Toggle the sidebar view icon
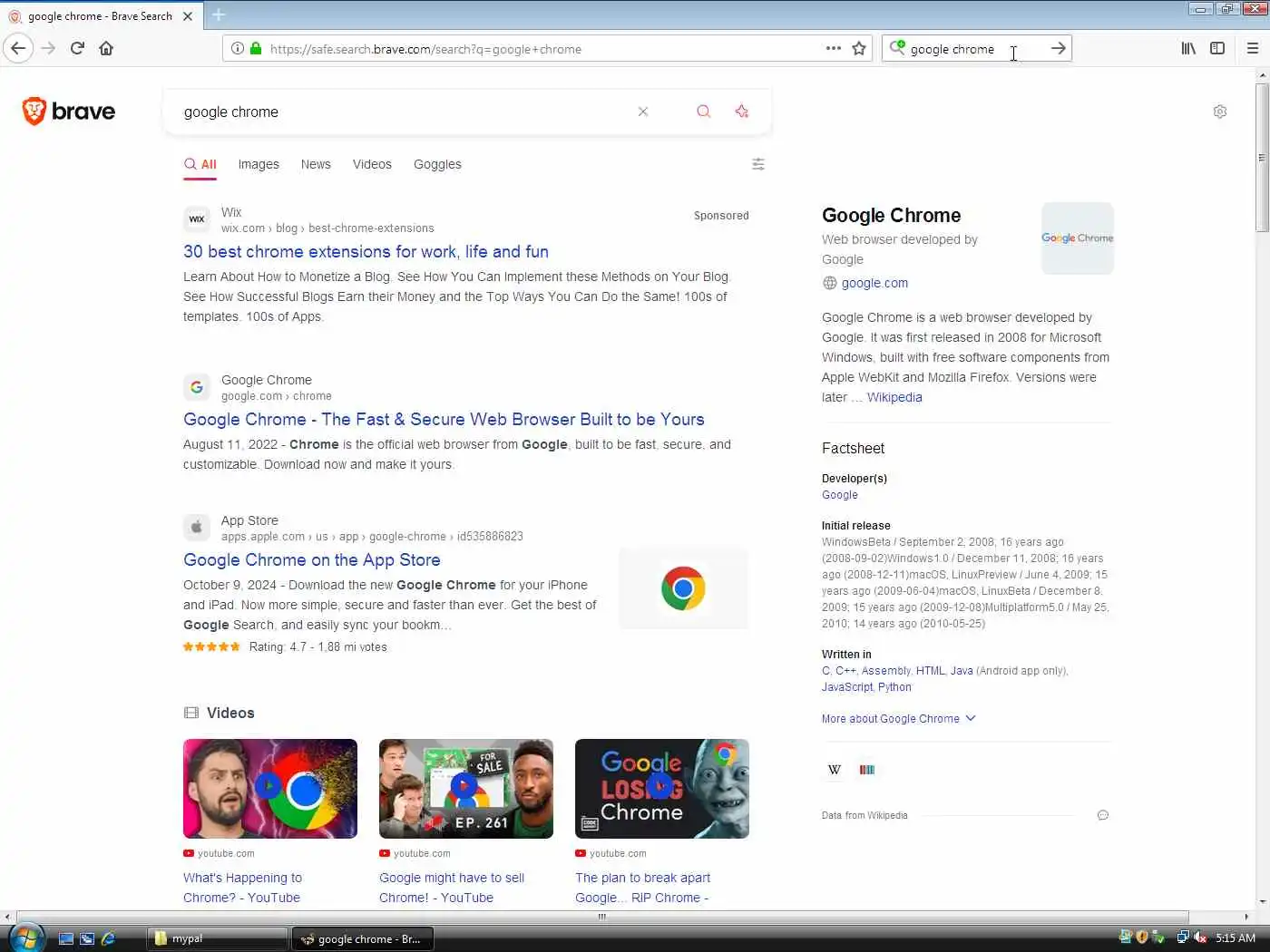1270x952 pixels. [x=1217, y=48]
